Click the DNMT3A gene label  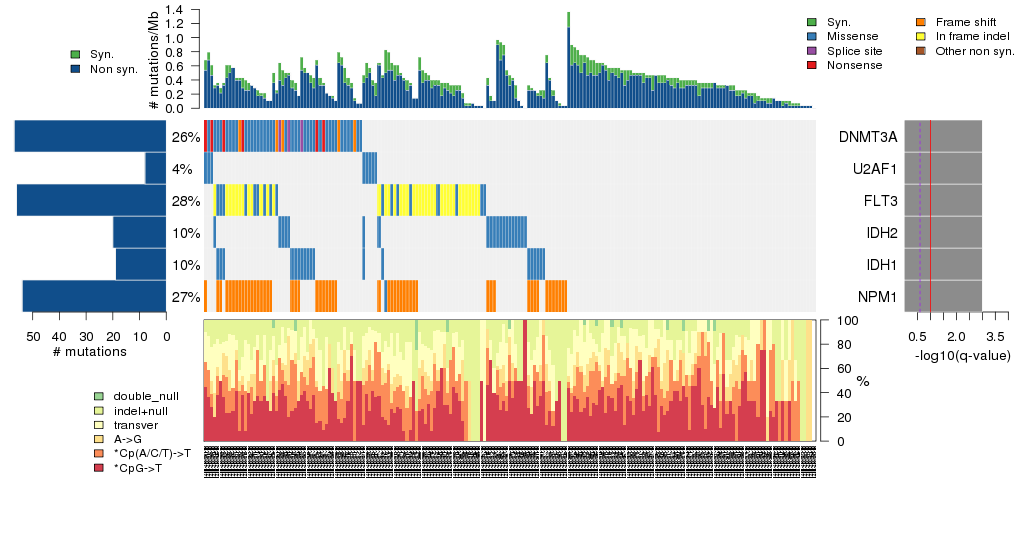(868, 137)
